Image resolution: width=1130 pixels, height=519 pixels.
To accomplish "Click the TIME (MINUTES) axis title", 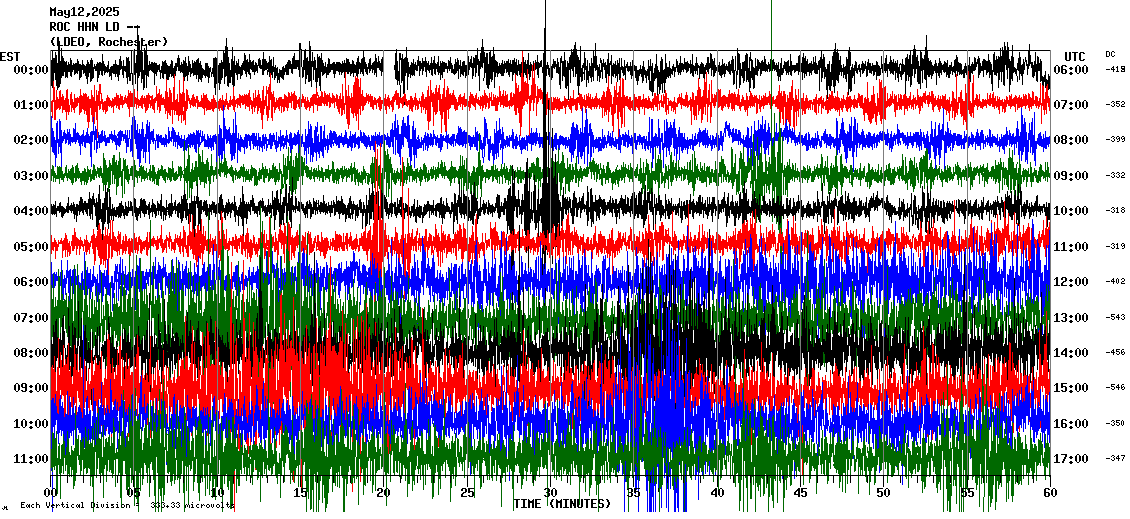I will [562, 504].
